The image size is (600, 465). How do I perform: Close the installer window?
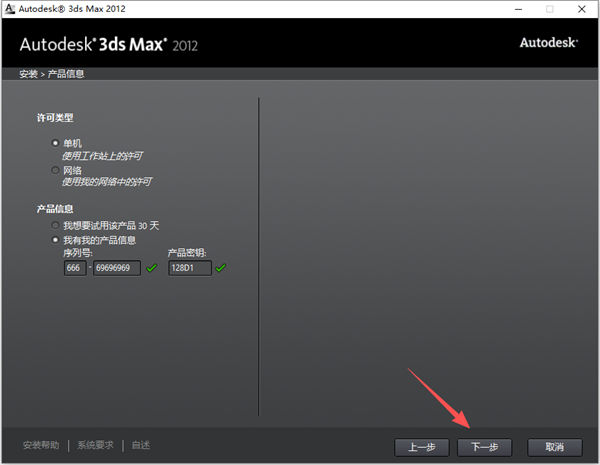tap(582, 9)
